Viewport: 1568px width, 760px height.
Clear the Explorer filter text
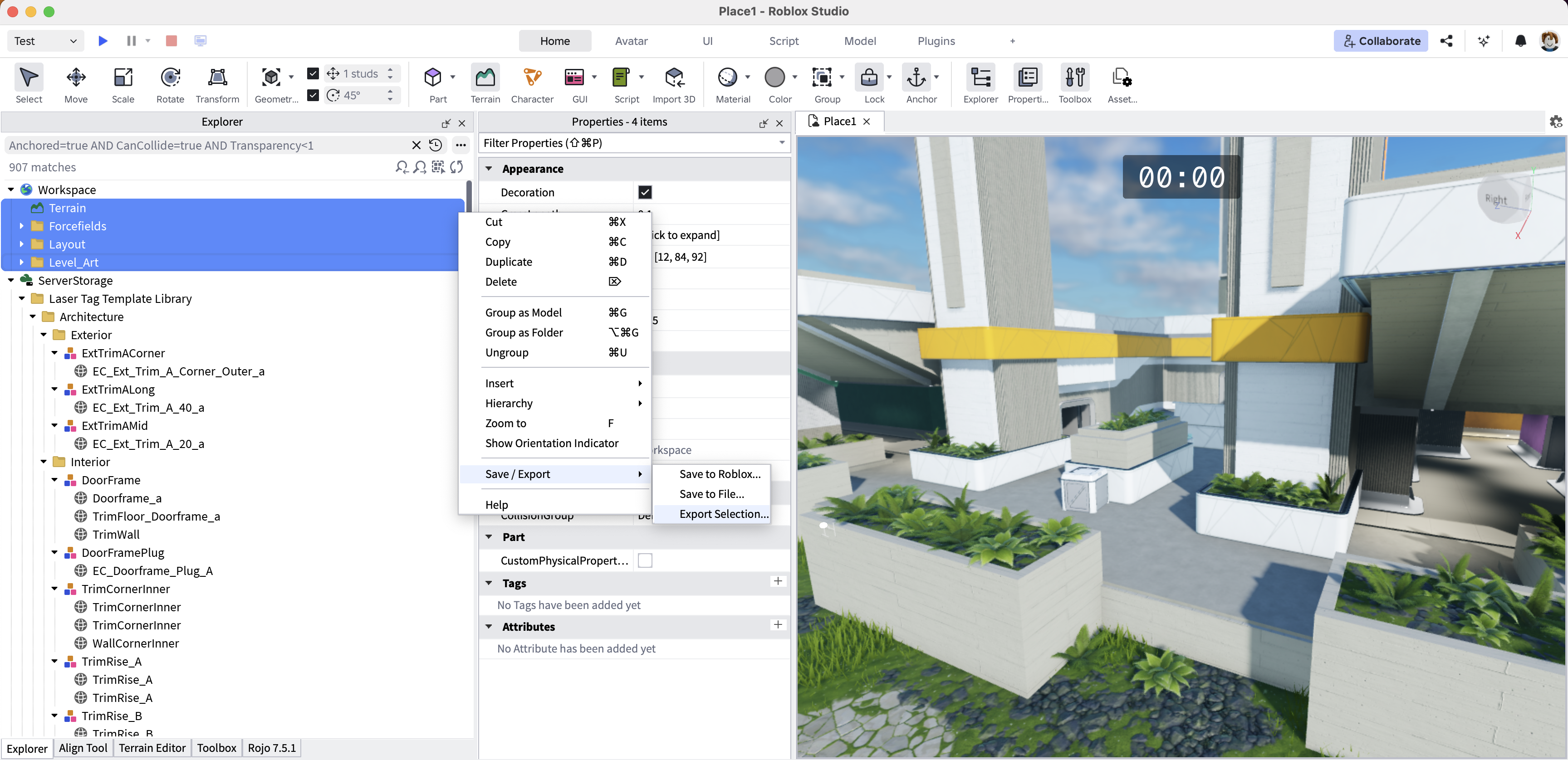coord(416,145)
